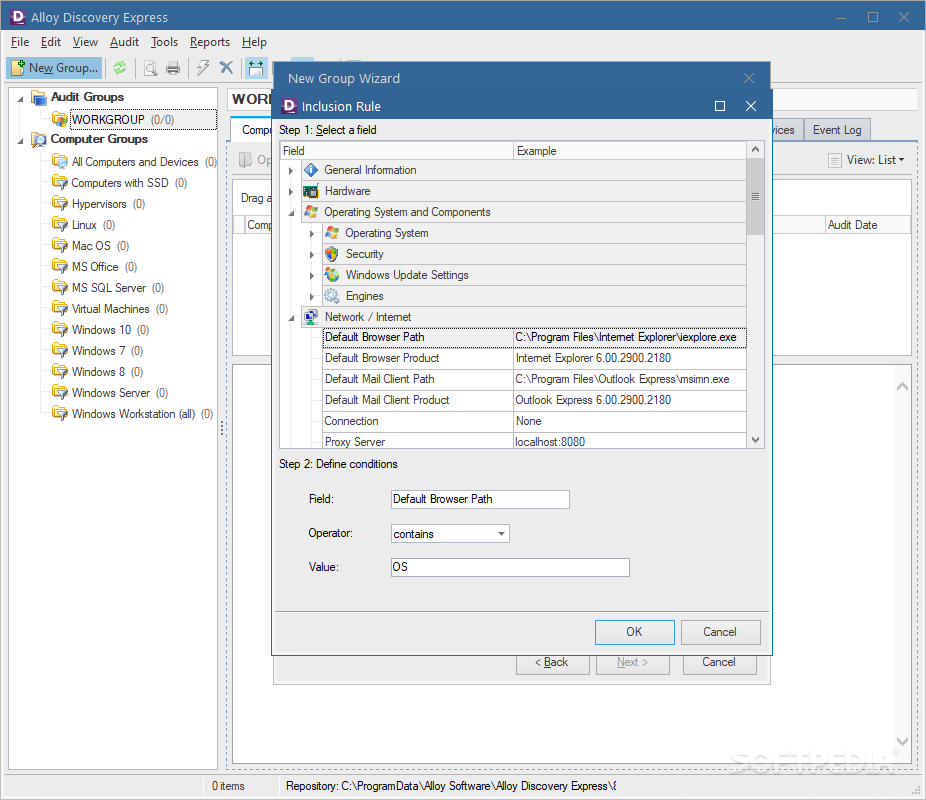This screenshot has width=926, height=800.
Task: Click the Hardware category icon
Action: [311, 191]
